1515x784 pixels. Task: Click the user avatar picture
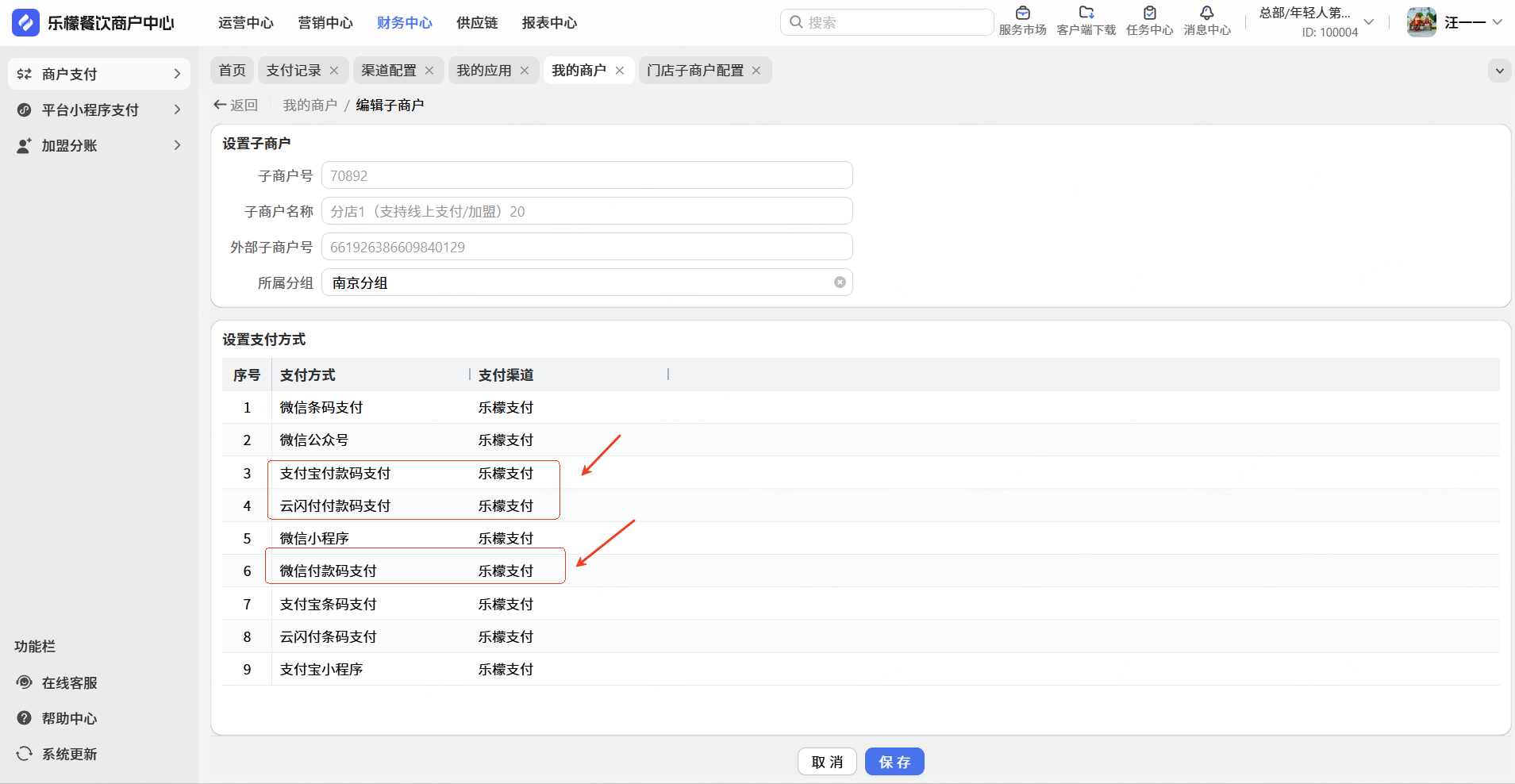[x=1421, y=22]
